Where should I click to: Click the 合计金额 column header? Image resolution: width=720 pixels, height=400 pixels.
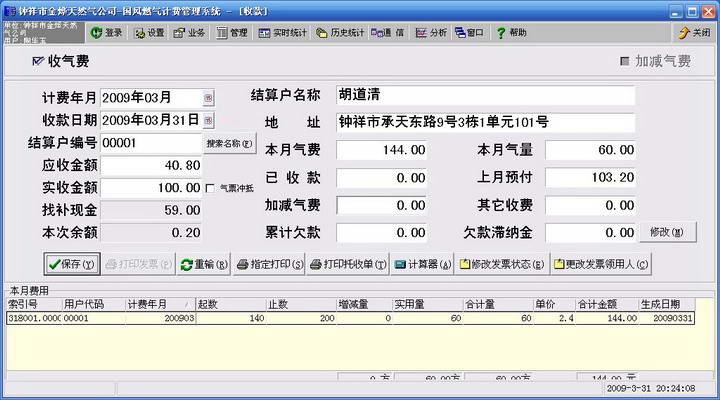coord(607,304)
